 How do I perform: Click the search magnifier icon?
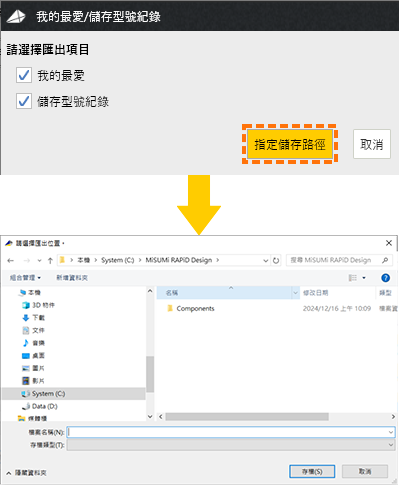click(385, 260)
